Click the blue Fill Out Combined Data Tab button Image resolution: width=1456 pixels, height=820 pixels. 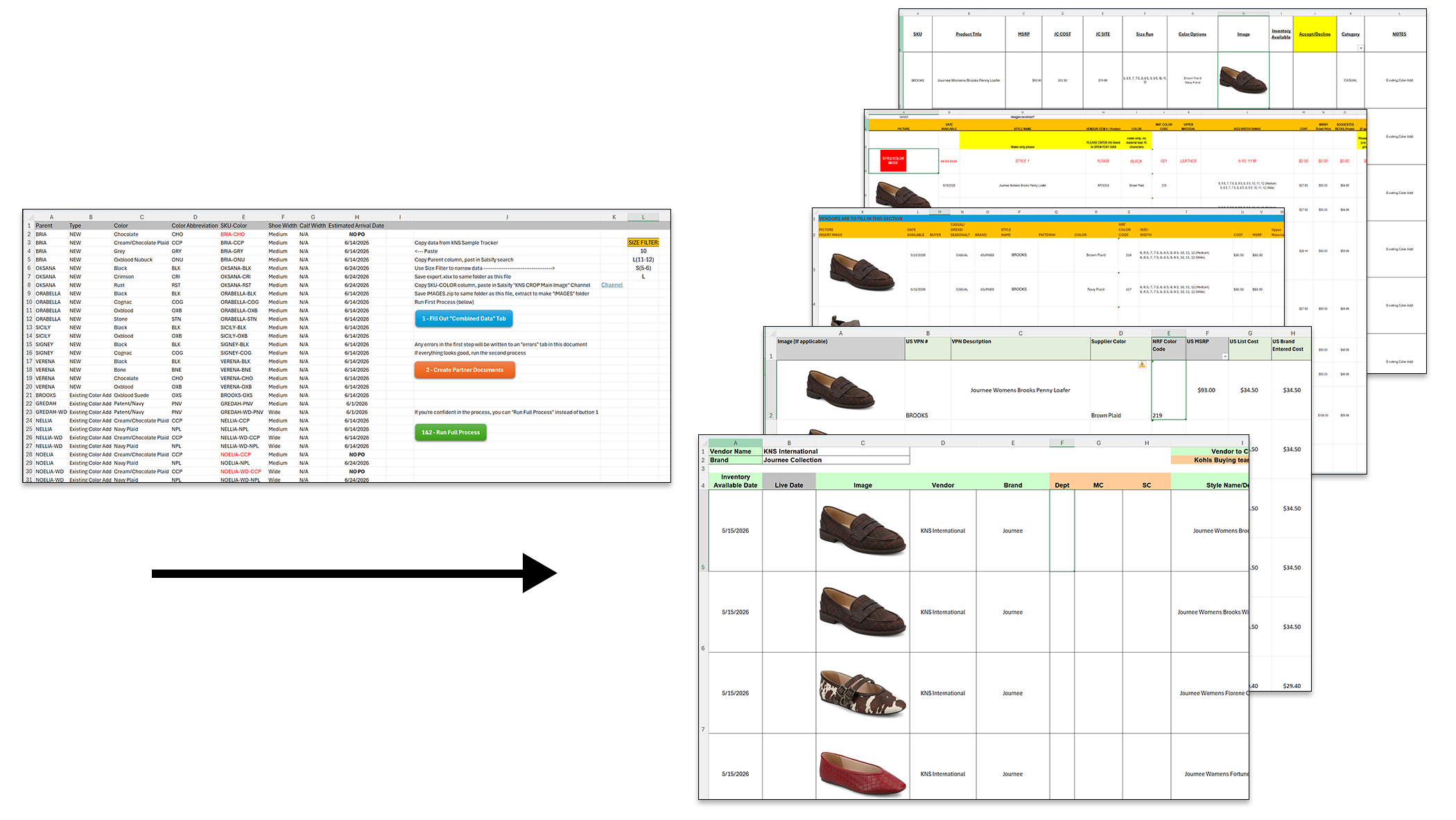(x=464, y=318)
